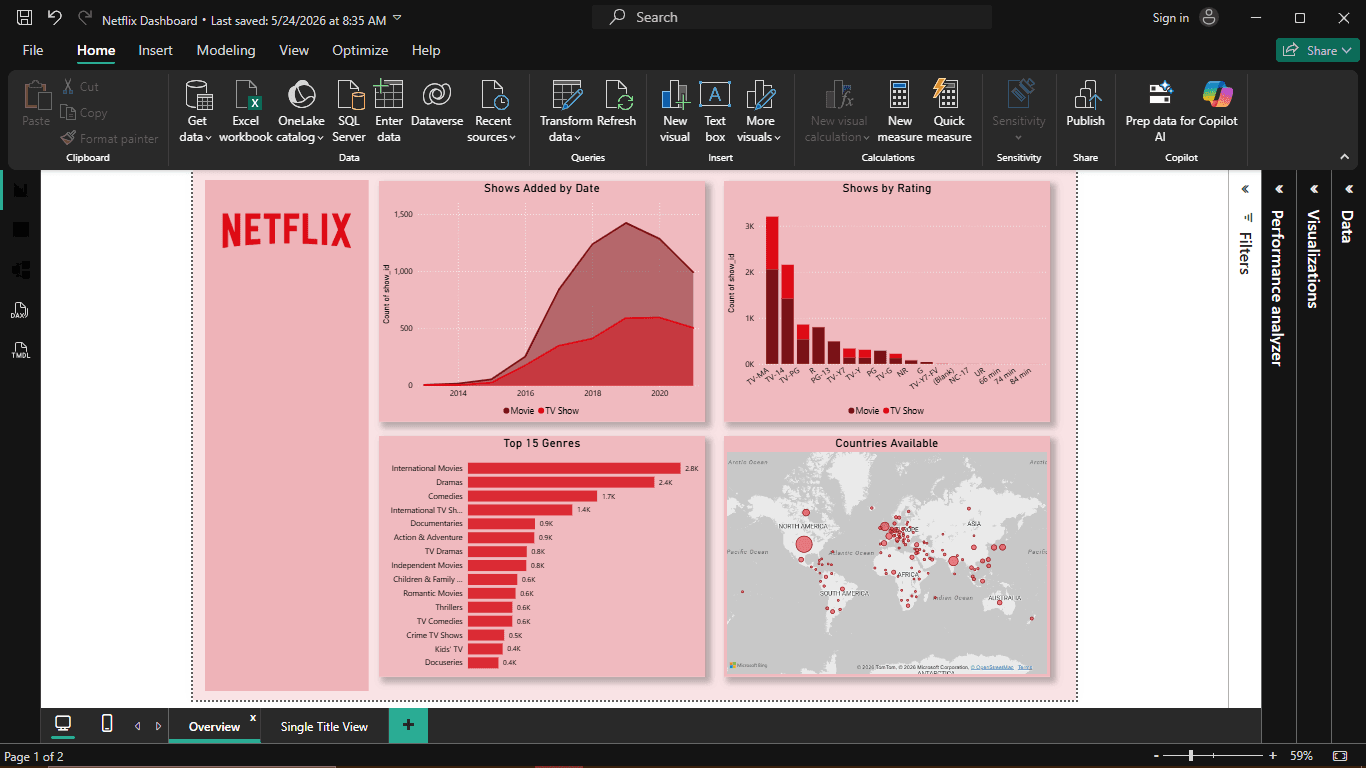Screen dimensions: 1366x768
Task: Expand the Performance analyzer pane
Action: pos(1279,189)
